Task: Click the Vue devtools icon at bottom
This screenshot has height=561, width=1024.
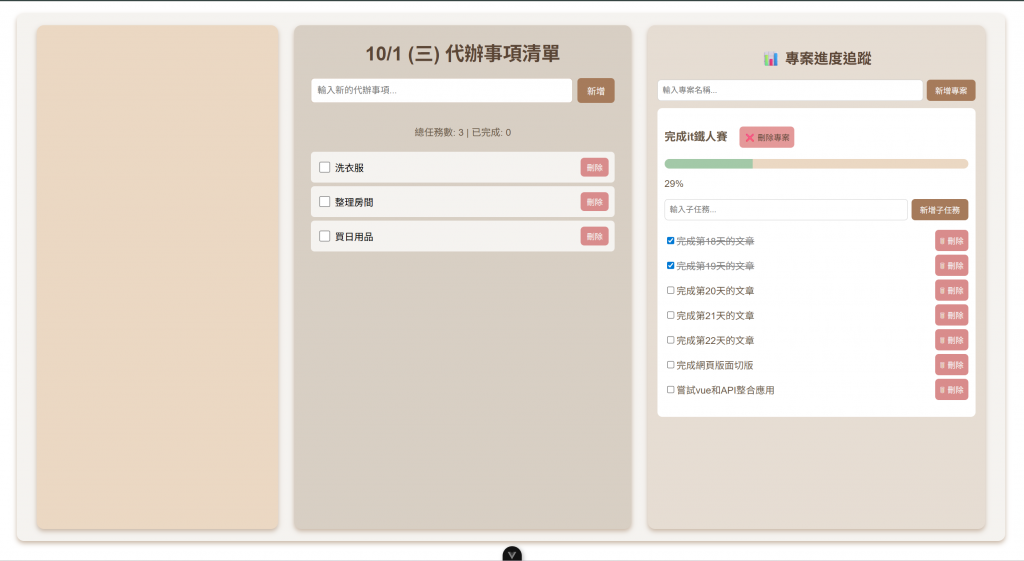Action: [512, 554]
